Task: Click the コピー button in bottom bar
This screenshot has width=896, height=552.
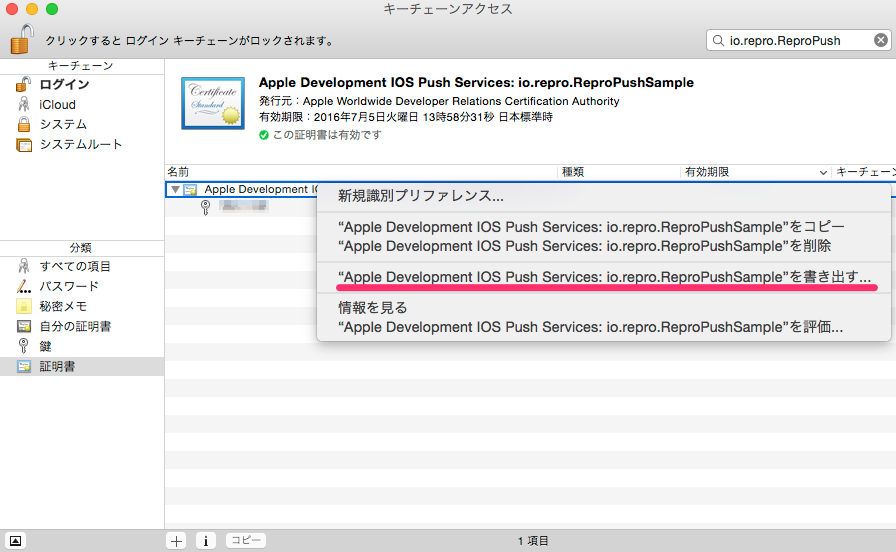Action: [246, 540]
